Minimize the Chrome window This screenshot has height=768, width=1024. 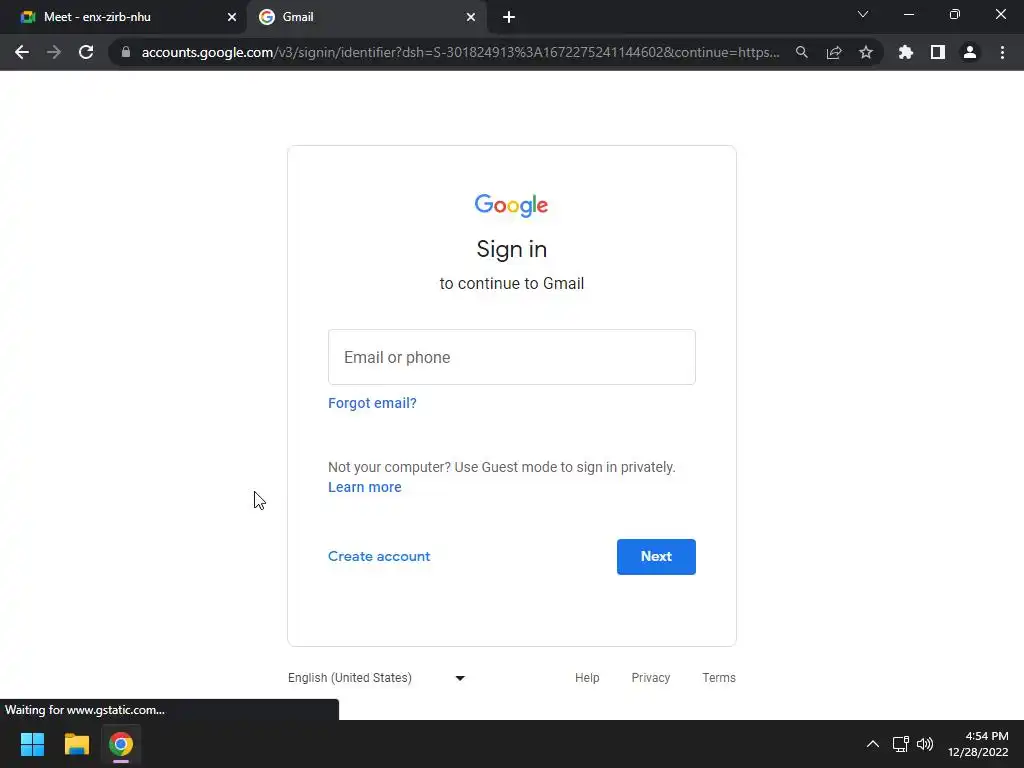908,14
